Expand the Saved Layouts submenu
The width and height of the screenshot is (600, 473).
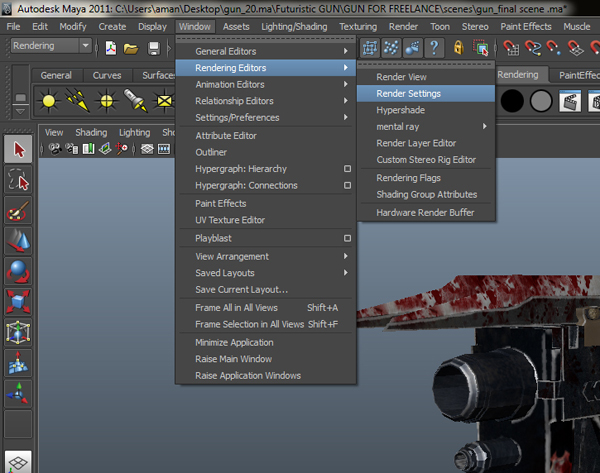pos(266,273)
